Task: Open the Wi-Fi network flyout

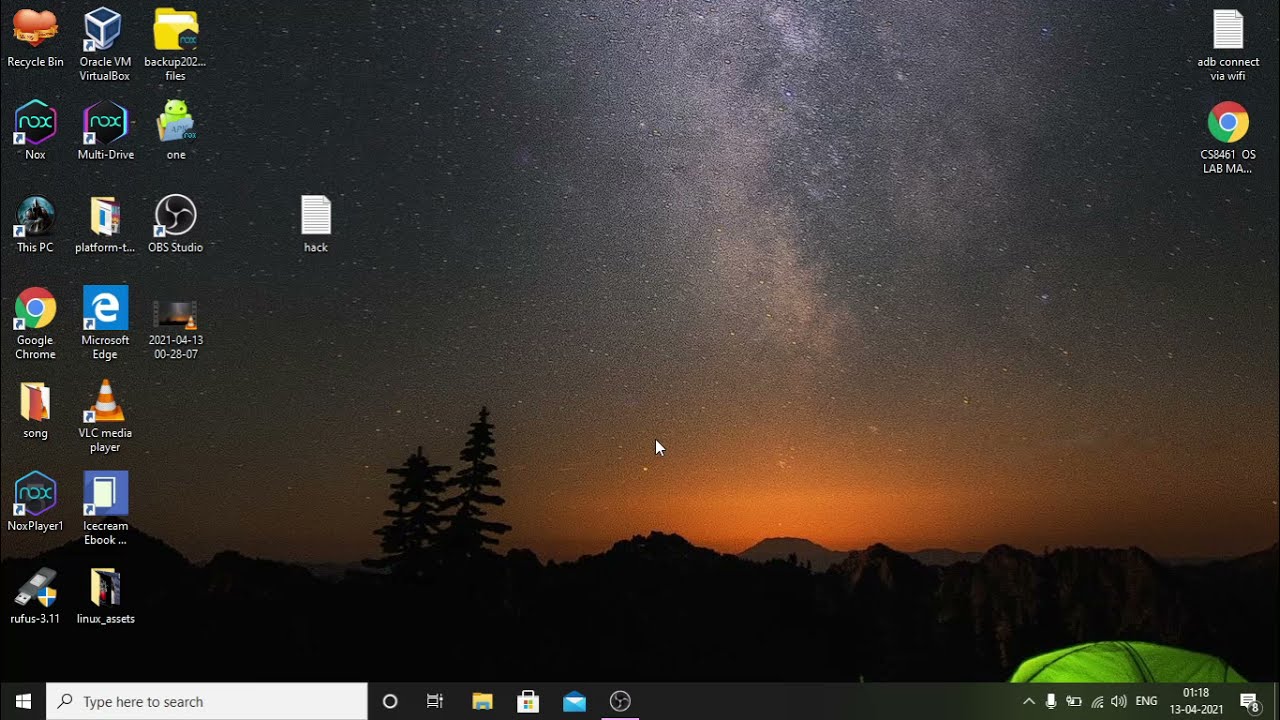Action: [1097, 701]
